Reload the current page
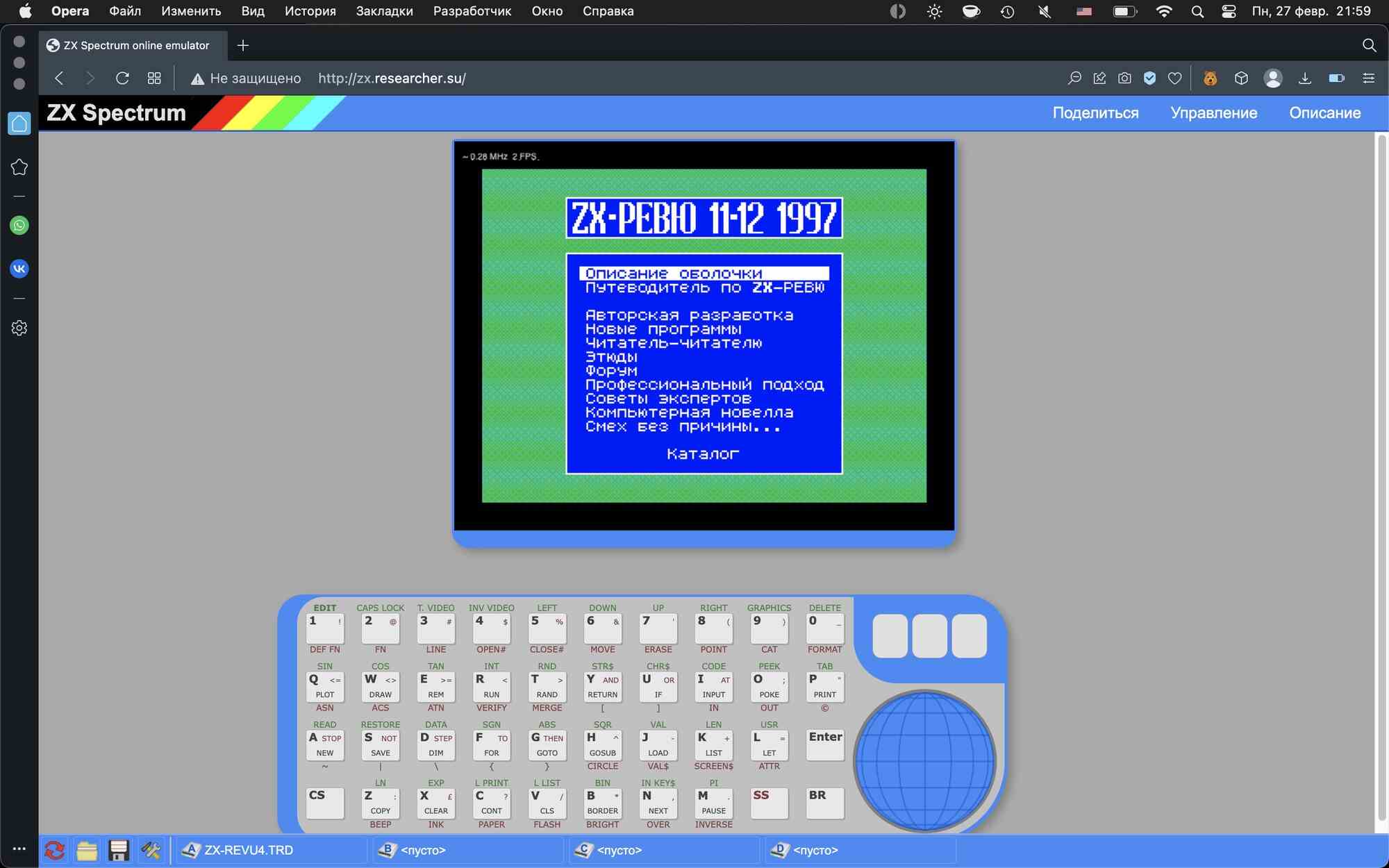 (122, 78)
